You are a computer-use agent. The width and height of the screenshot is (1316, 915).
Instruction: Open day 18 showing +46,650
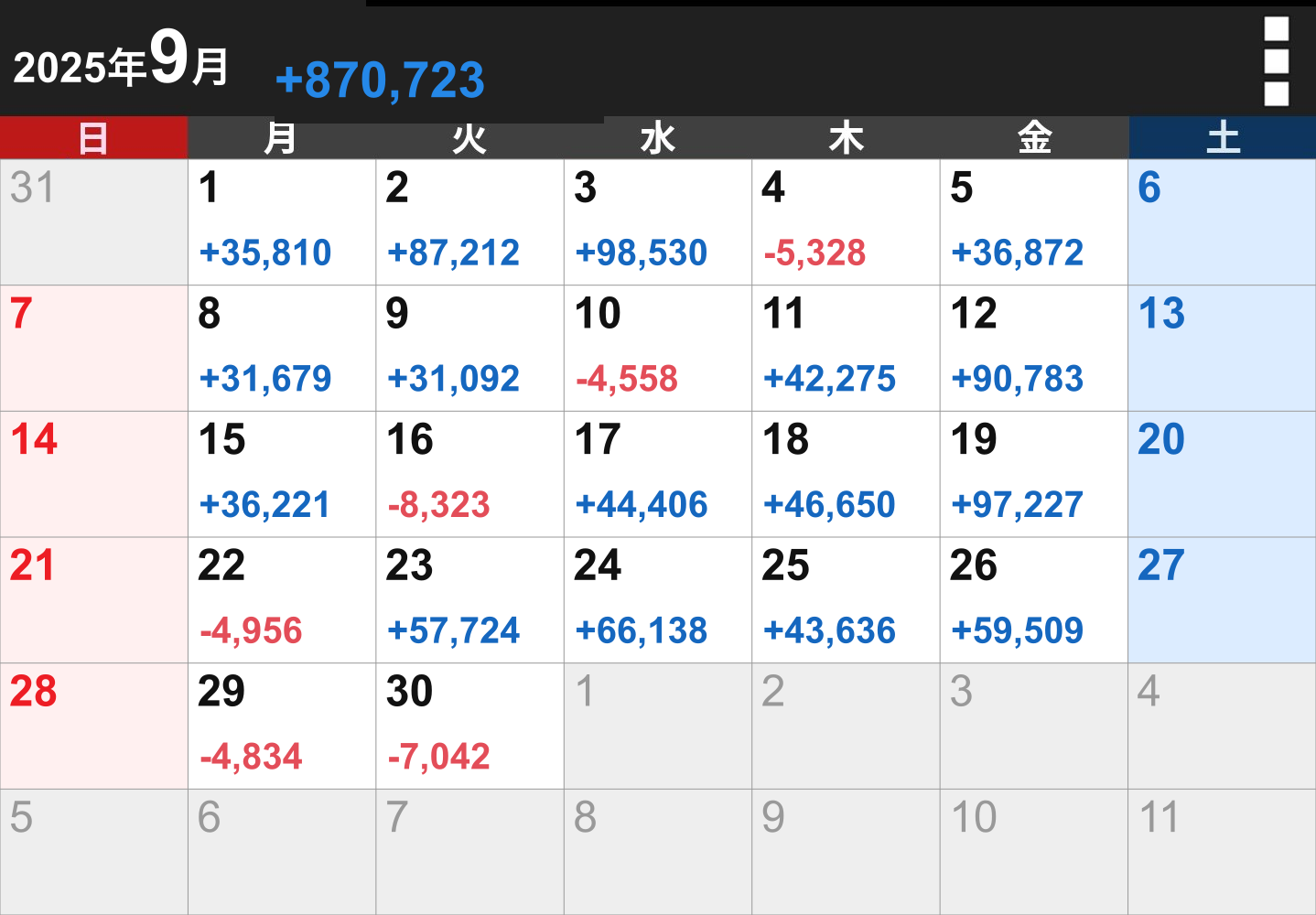click(847, 475)
